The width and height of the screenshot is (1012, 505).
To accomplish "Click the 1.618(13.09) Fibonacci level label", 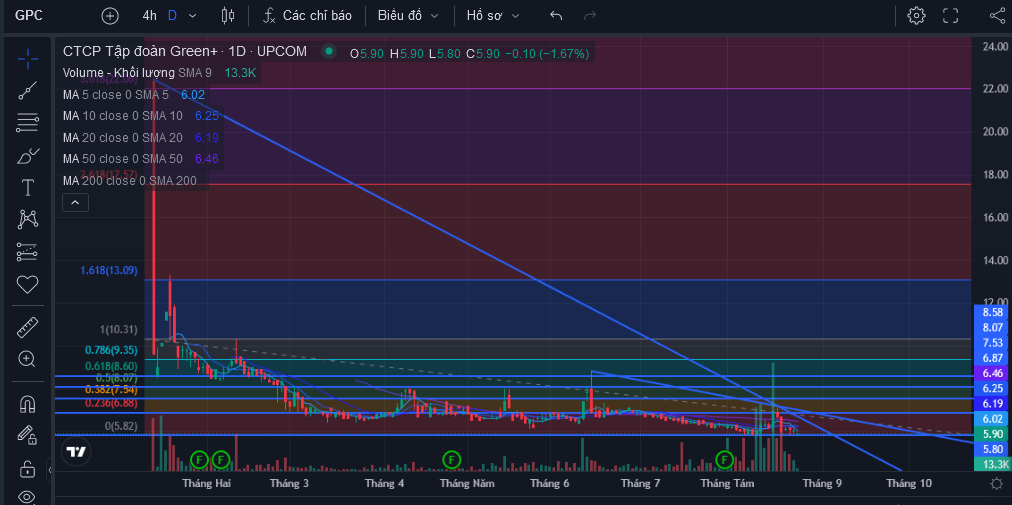I will tap(109, 271).
